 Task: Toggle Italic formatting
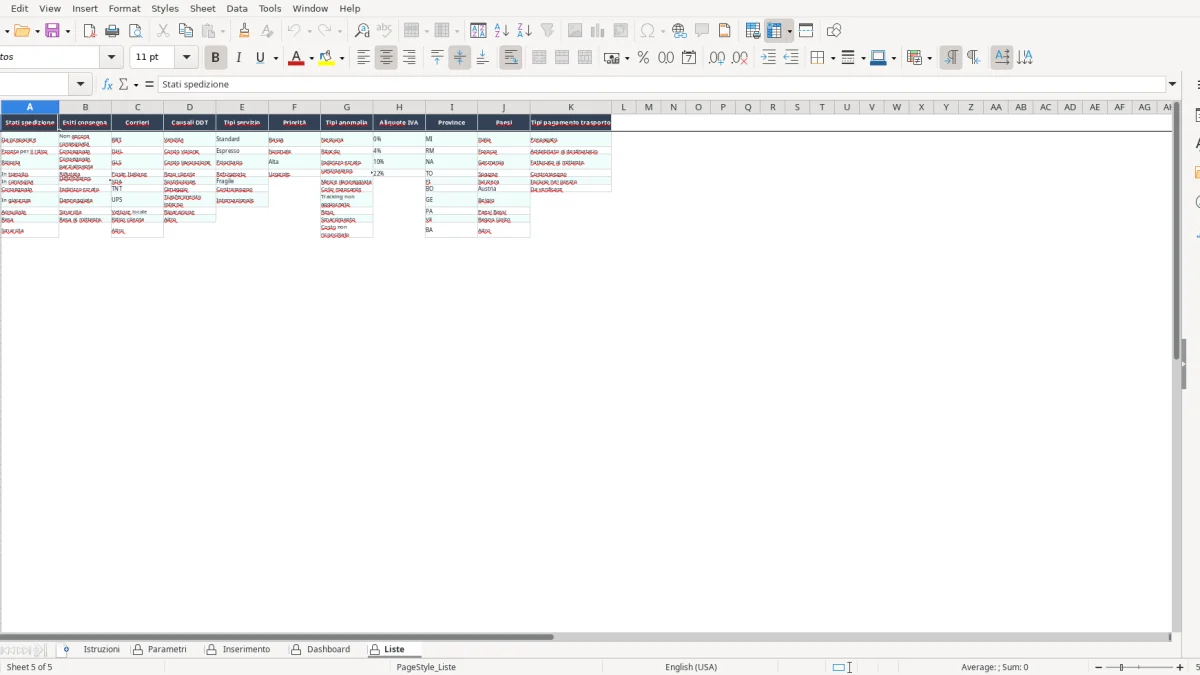[238, 58]
